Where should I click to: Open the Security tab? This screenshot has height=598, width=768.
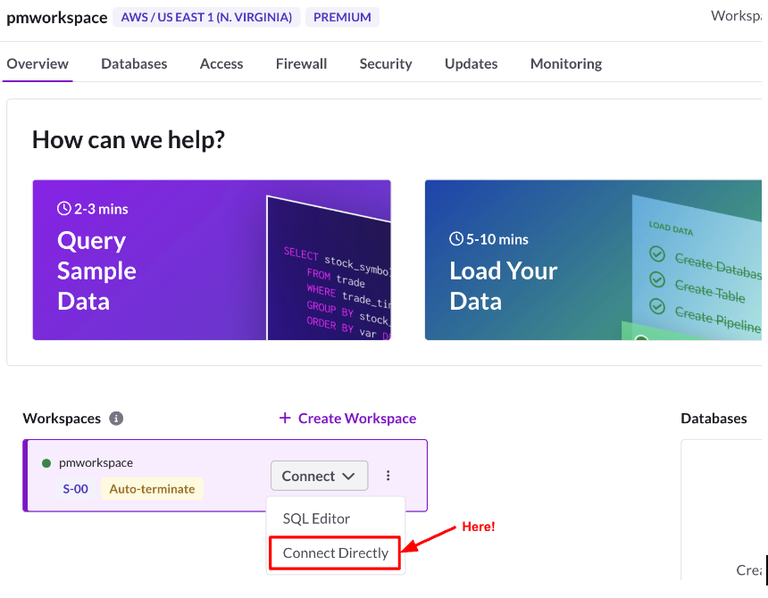pos(385,64)
